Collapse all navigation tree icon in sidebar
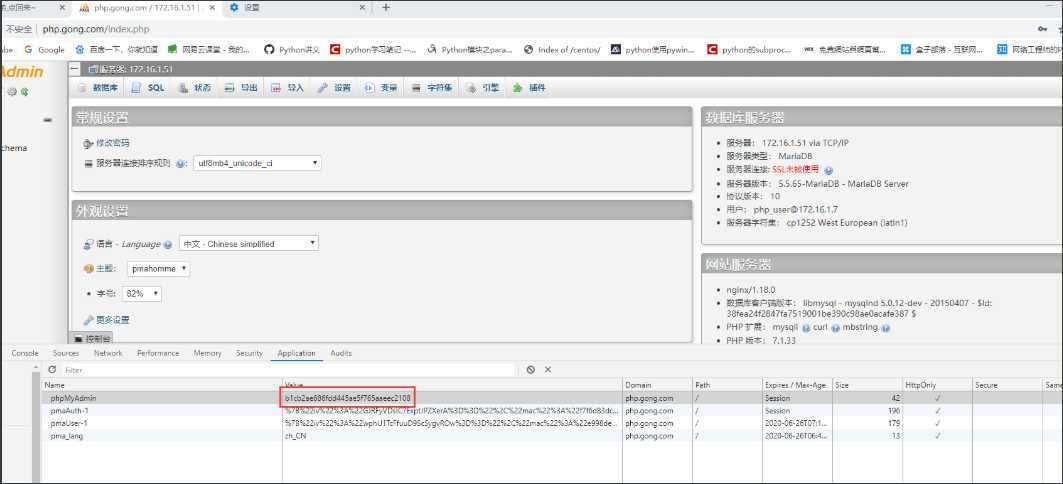Screen dimensions: 1063x484 (x=47, y=121)
